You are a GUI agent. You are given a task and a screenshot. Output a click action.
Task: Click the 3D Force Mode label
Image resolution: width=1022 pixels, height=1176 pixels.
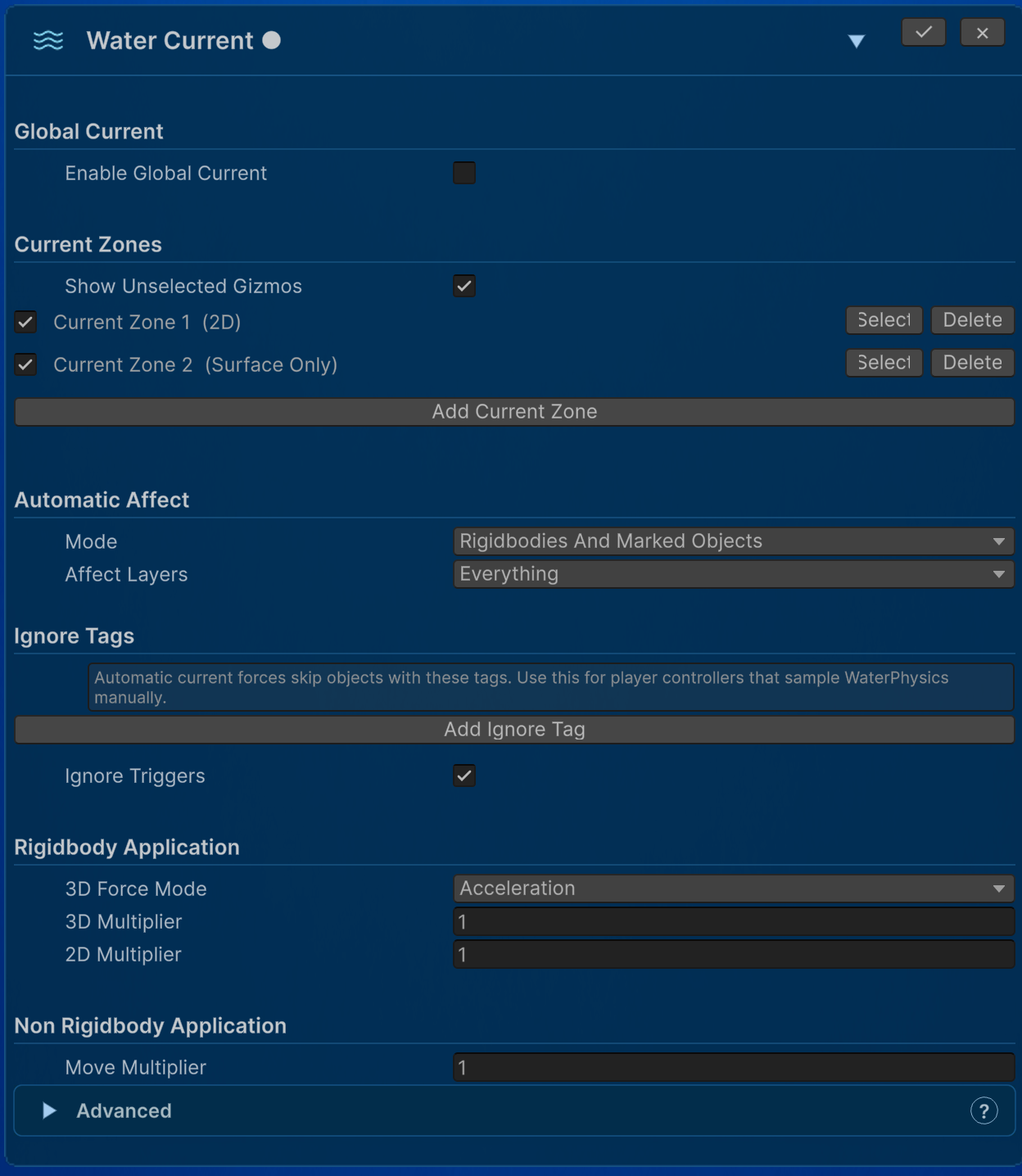click(x=136, y=889)
